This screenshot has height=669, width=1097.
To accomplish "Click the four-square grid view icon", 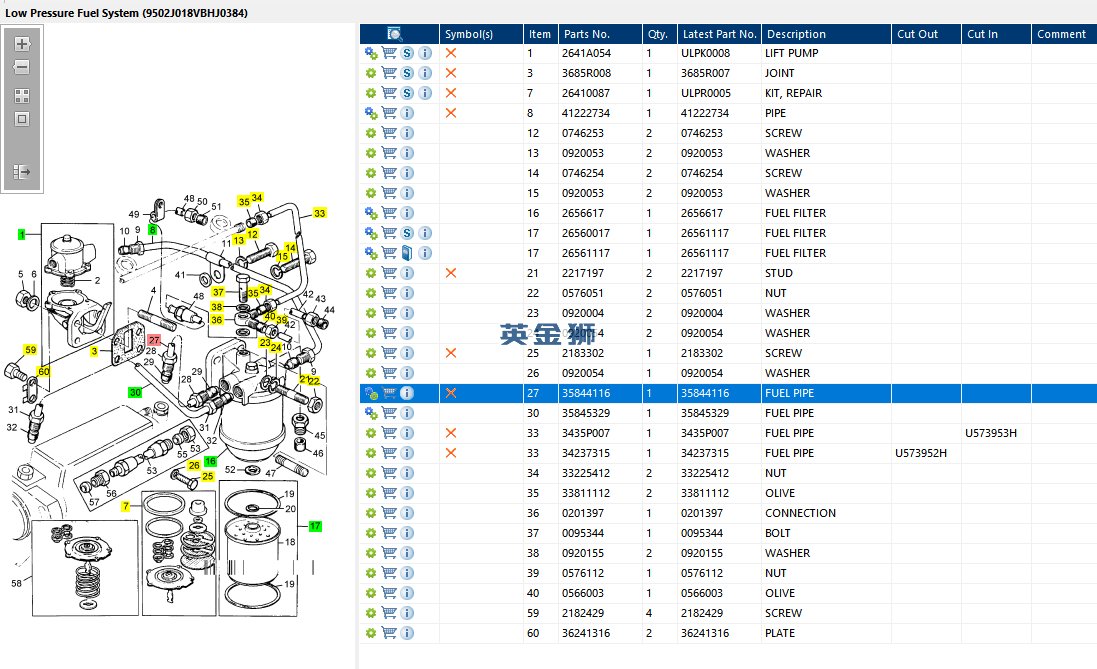I will click(x=22, y=96).
